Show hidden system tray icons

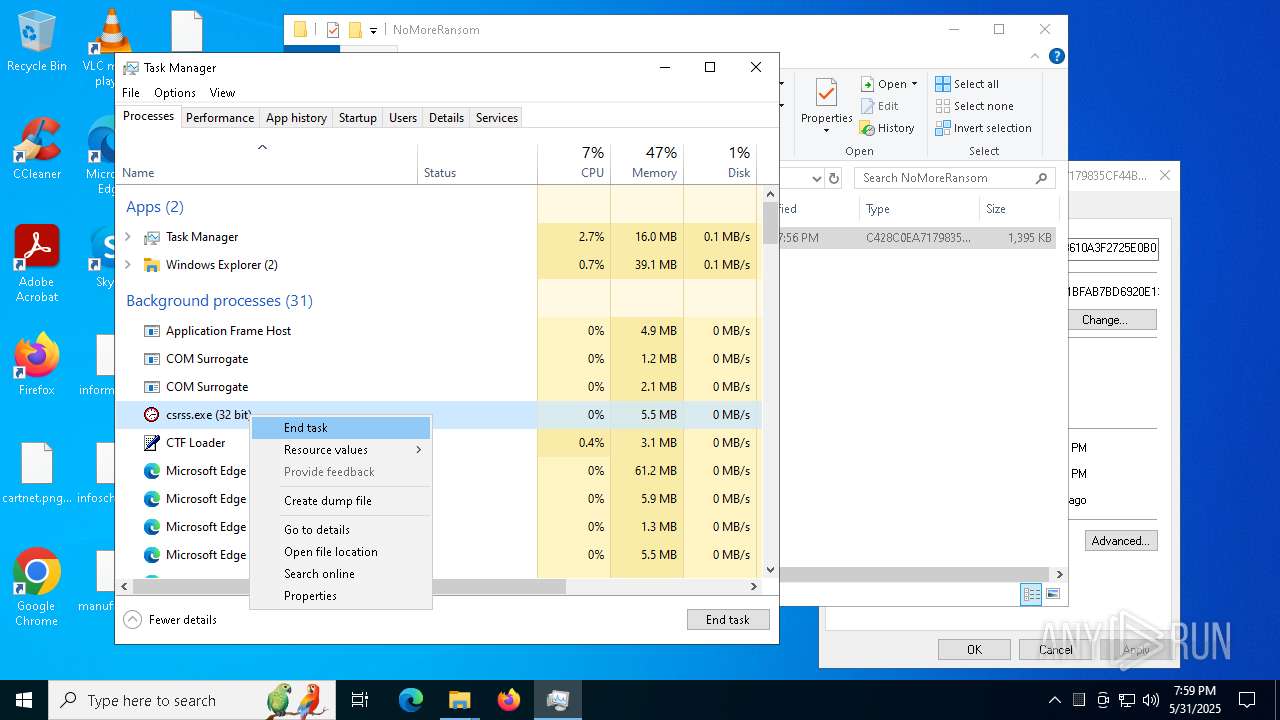(1054, 700)
